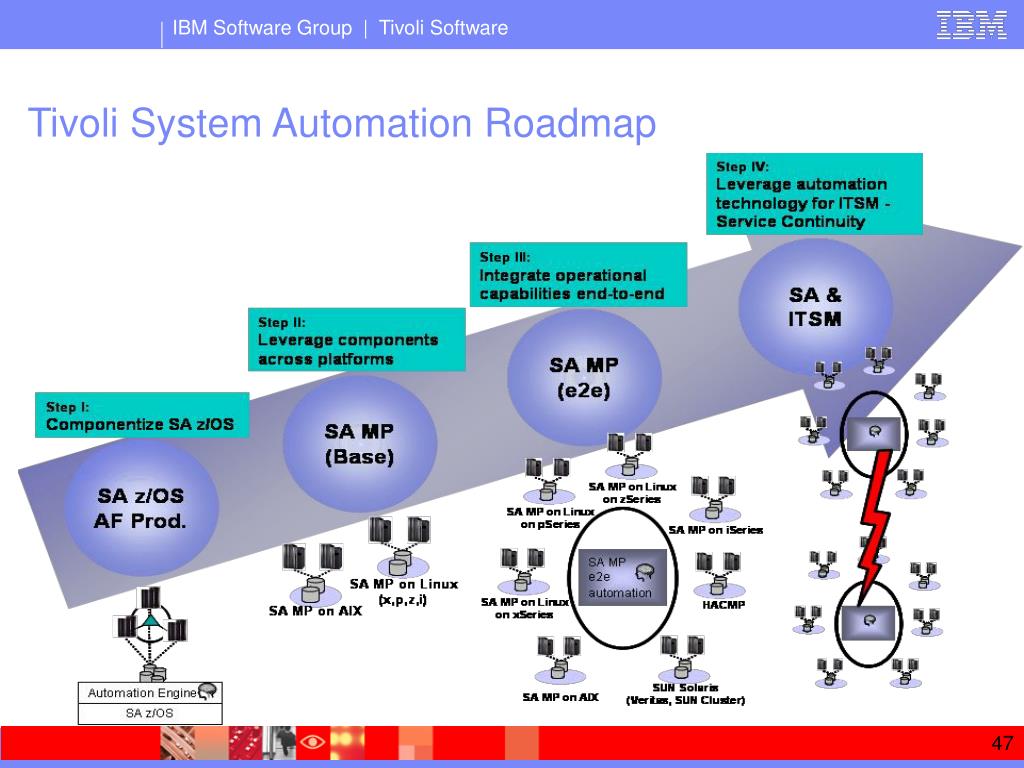The image size is (1024, 768).
Task: Click the SA MP on Linux (x,p,z,i) label
Action: tap(403, 592)
